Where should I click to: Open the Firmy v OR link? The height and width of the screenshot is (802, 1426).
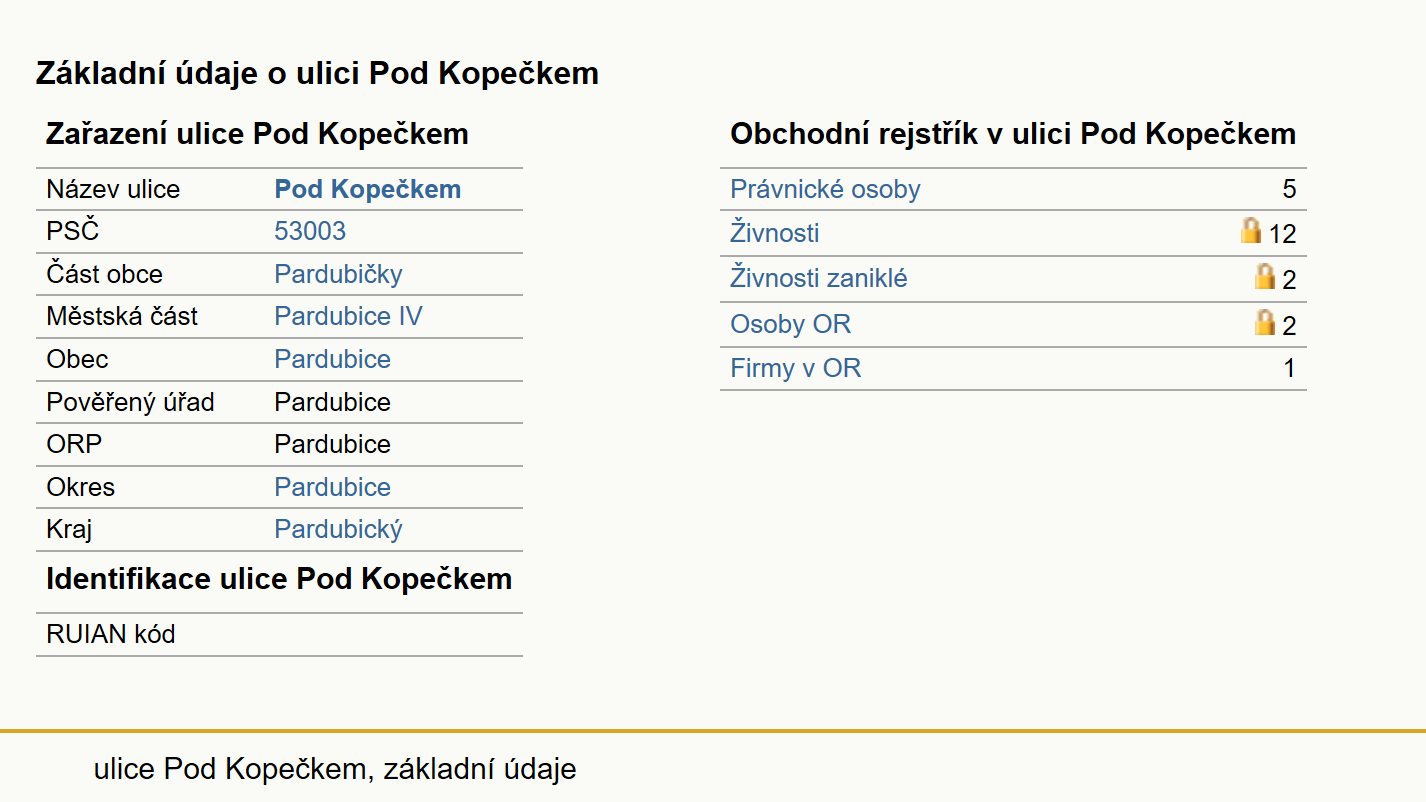click(x=796, y=368)
